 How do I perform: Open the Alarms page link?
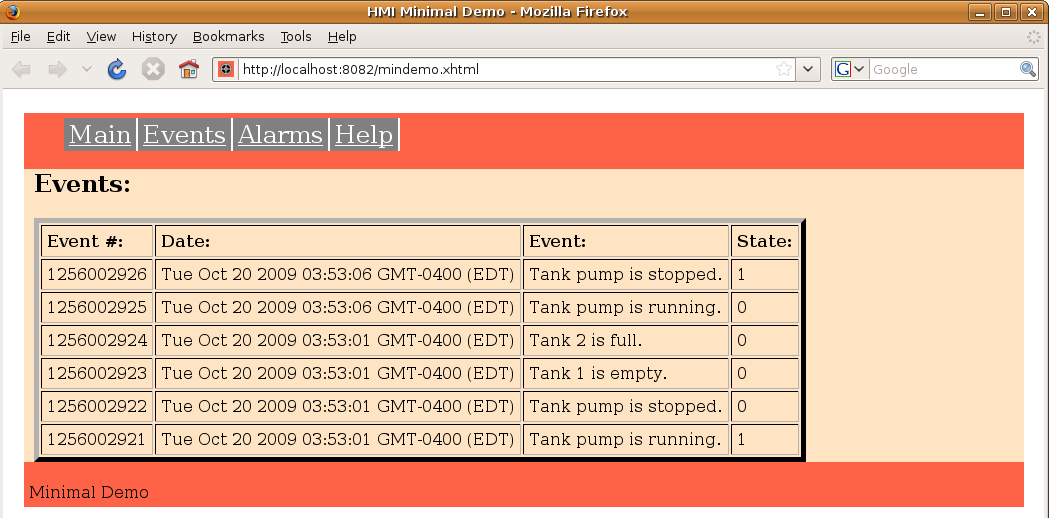coord(280,135)
